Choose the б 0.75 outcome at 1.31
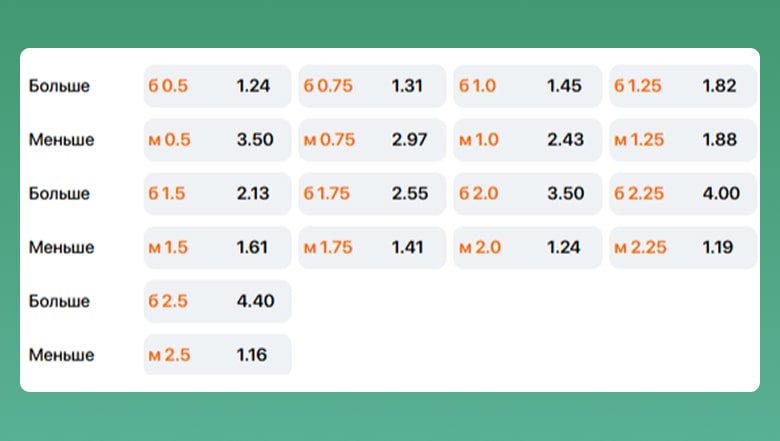The image size is (780, 441). pyautogui.click(x=372, y=86)
